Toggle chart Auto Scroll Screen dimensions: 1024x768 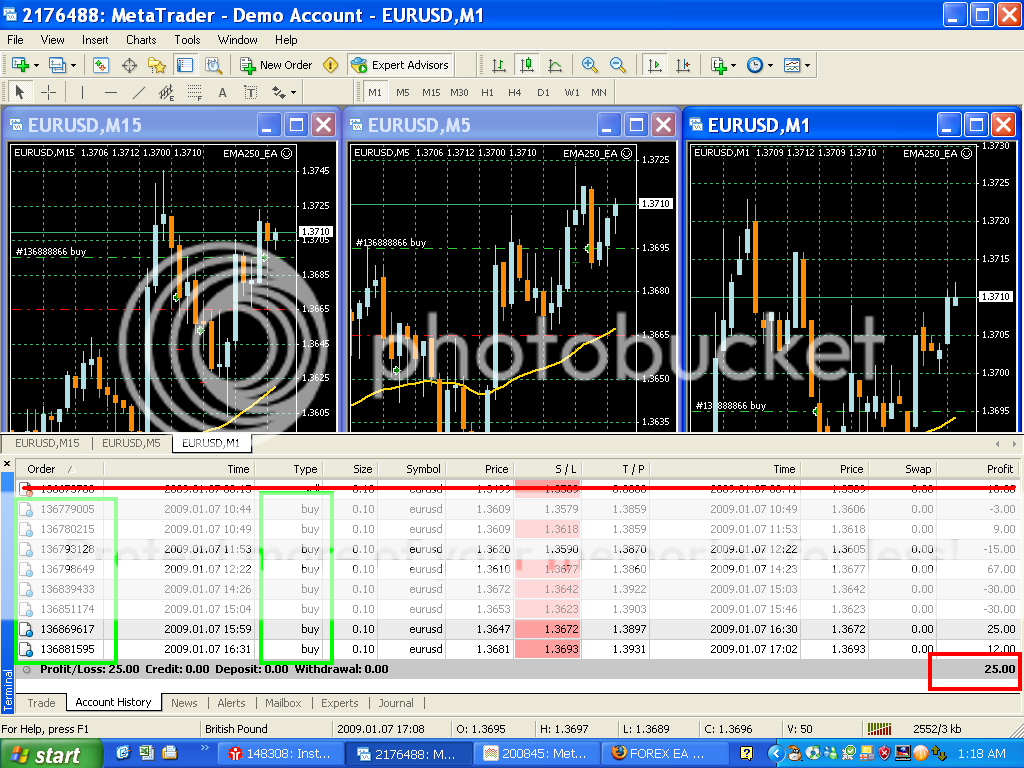click(655, 65)
